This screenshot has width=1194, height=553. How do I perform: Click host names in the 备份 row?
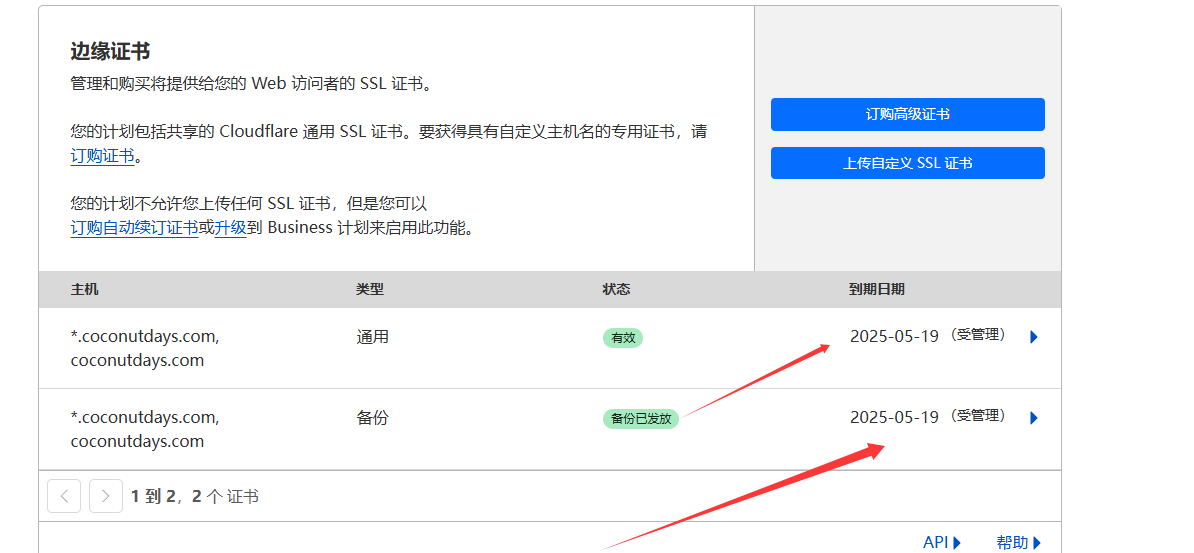click(145, 429)
